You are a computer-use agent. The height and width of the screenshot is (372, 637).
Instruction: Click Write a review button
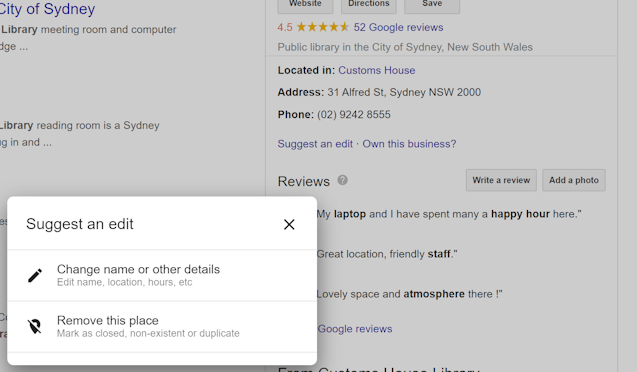point(501,180)
